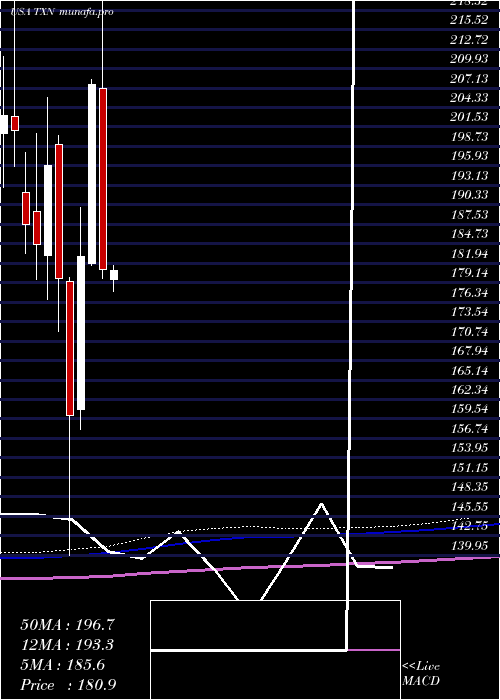Click the 173.54 price axis label
The height and width of the screenshot is (700, 500).
point(469,312)
